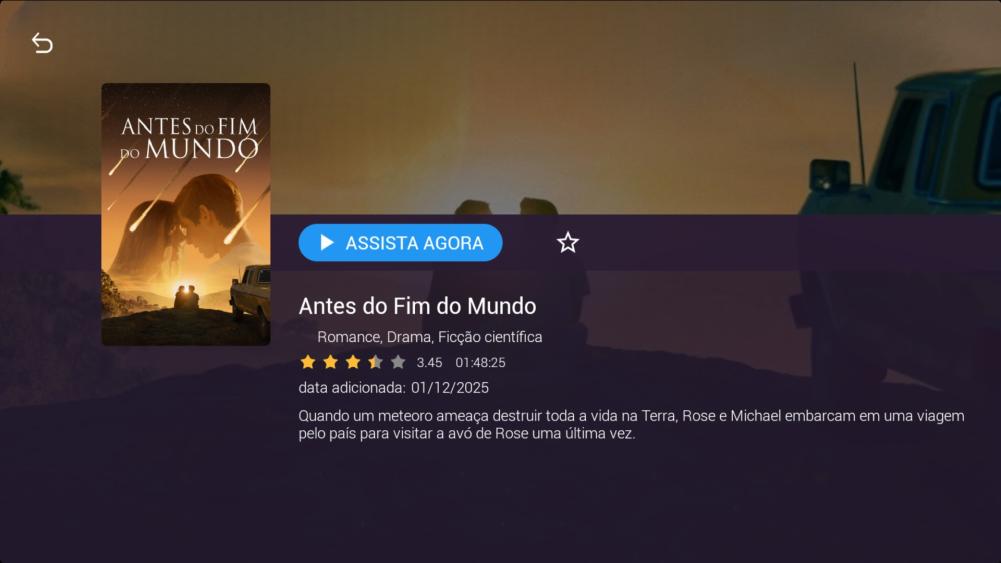Choose the Drama genre label

410,337
